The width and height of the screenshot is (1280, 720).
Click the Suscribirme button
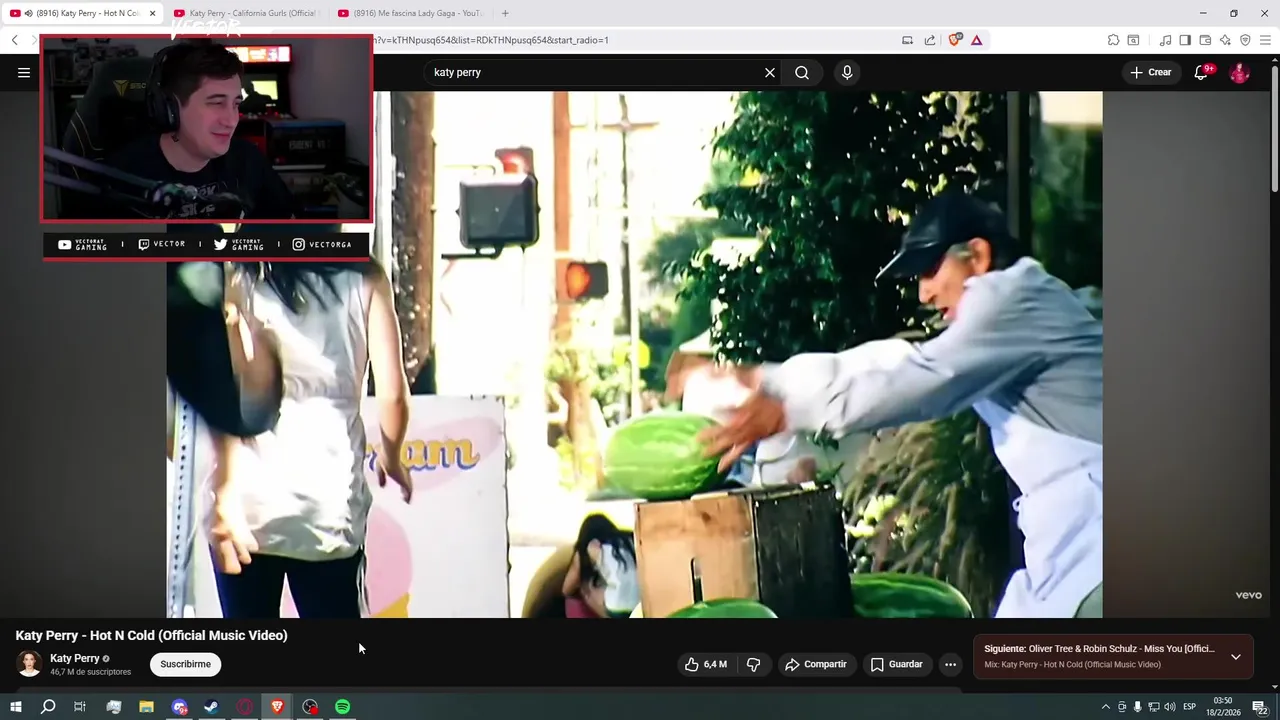pyautogui.click(x=185, y=664)
